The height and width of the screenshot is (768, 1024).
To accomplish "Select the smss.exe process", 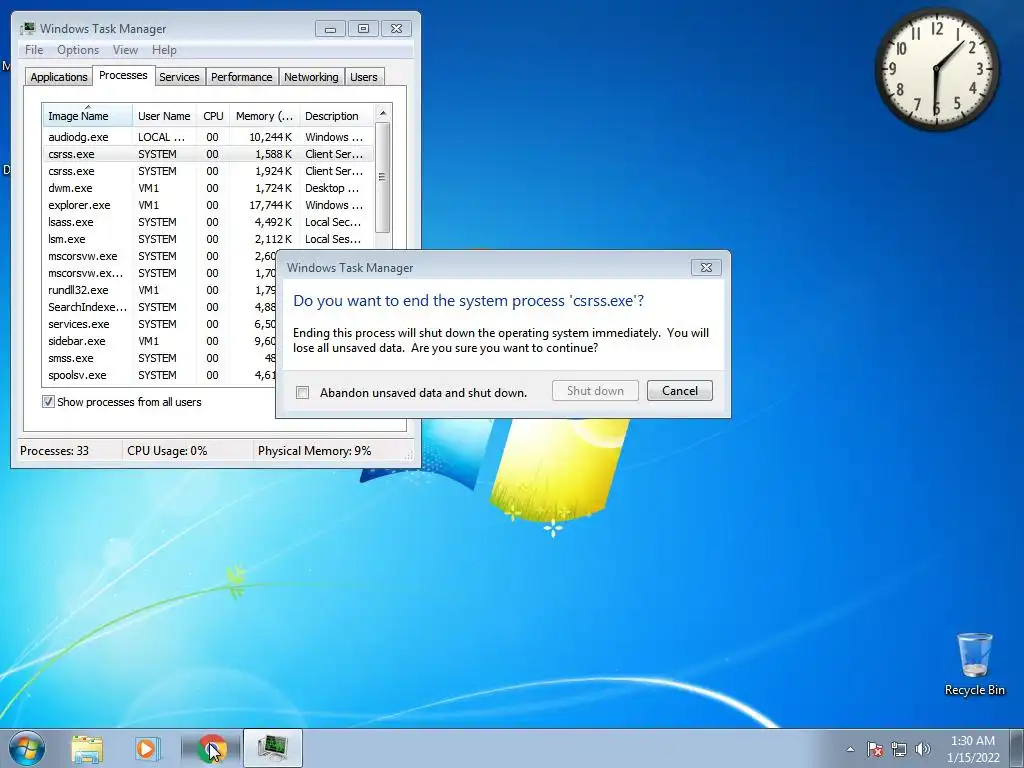I will coord(159,358).
